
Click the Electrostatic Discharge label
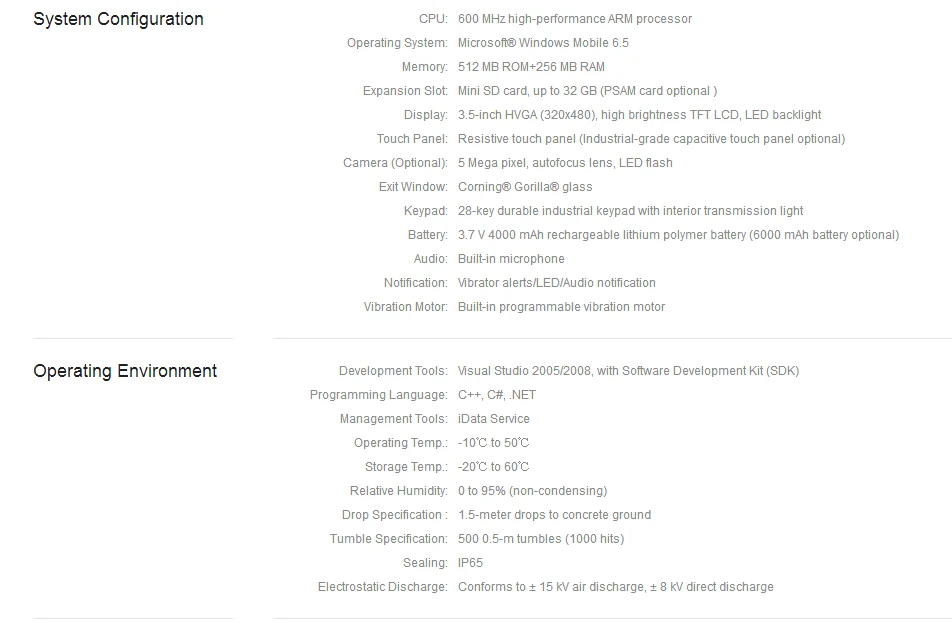(x=382, y=587)
